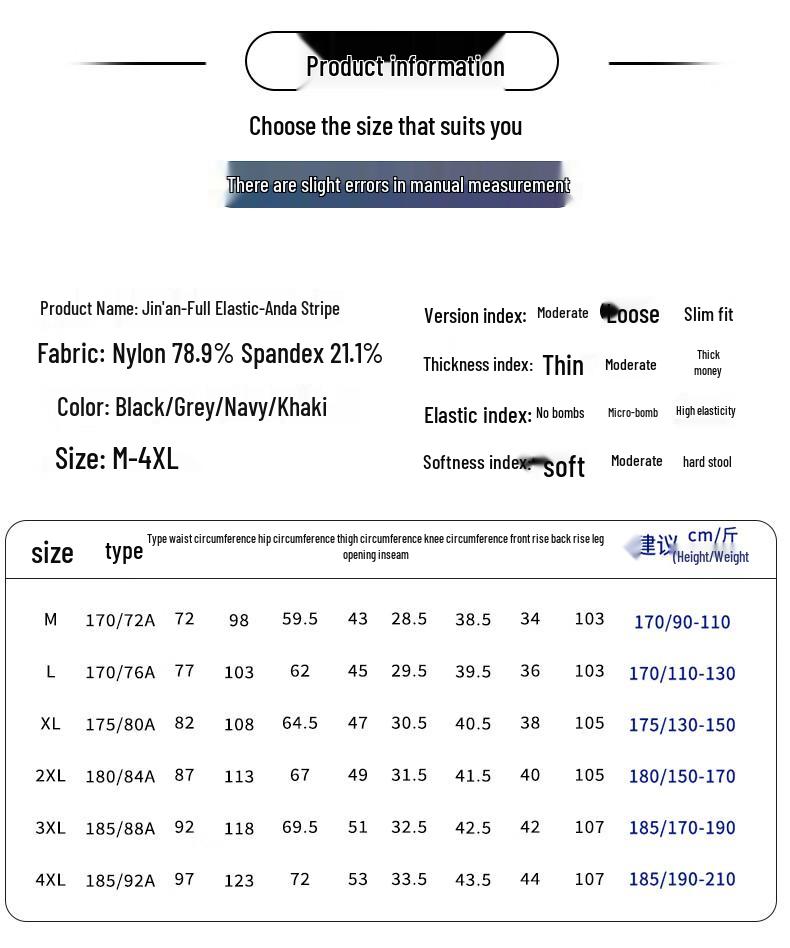Screen dimensions: 790x948
Task: Select the Slim fit version option
Action: tap(708, 314)
